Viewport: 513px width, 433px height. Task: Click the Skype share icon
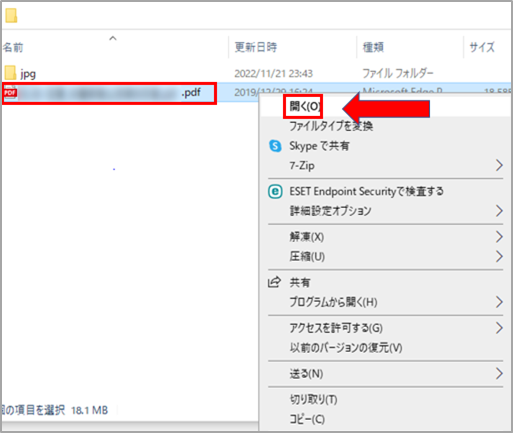(275, 146)
